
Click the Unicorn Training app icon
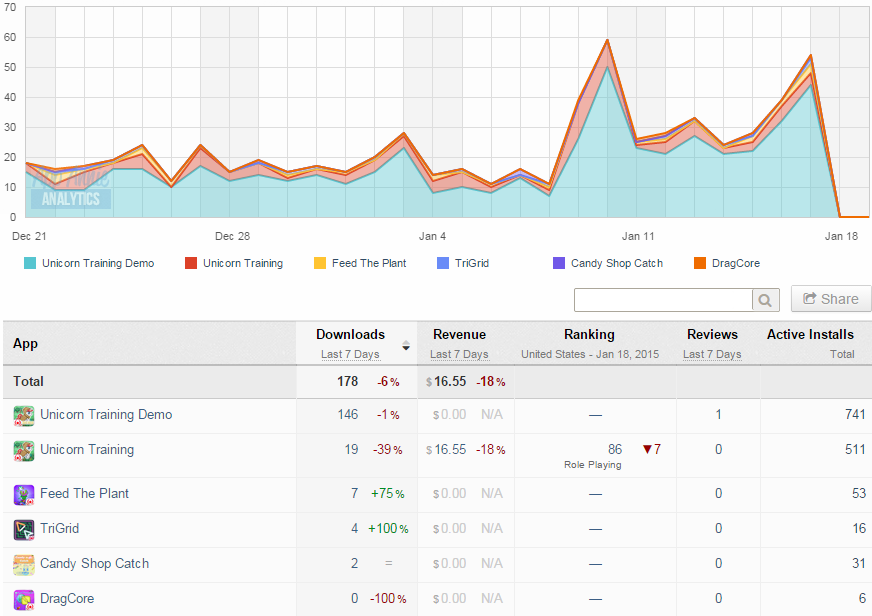[x=24, y=450]
